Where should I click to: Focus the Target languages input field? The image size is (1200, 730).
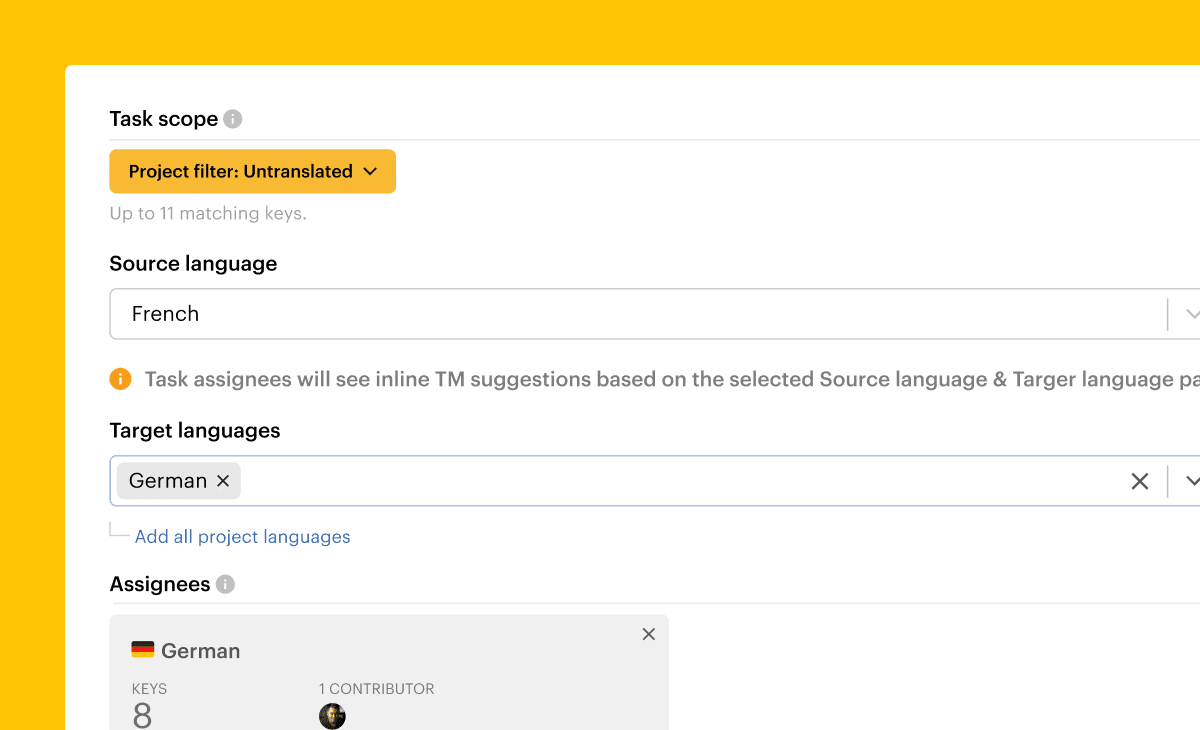click(x=680, y=481)
